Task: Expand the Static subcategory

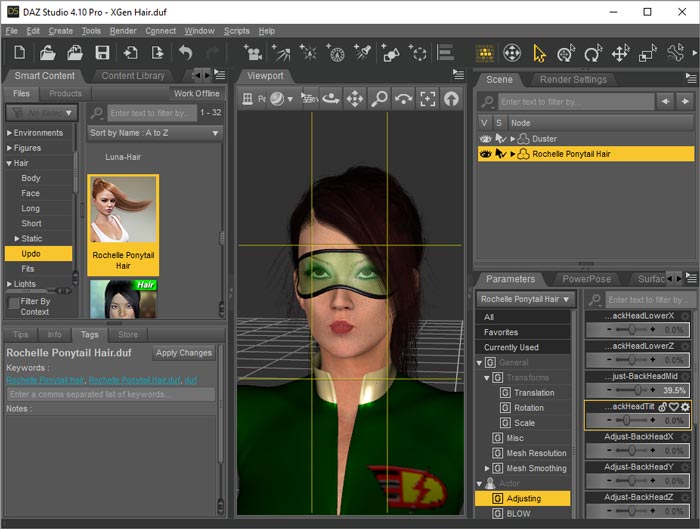Action: coord(17,239)
